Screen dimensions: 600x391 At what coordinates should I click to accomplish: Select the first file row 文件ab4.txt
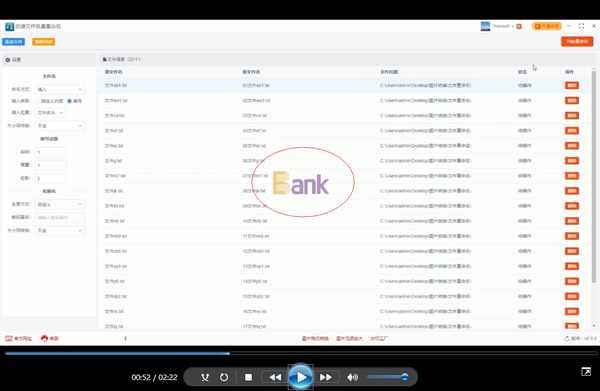345,85
